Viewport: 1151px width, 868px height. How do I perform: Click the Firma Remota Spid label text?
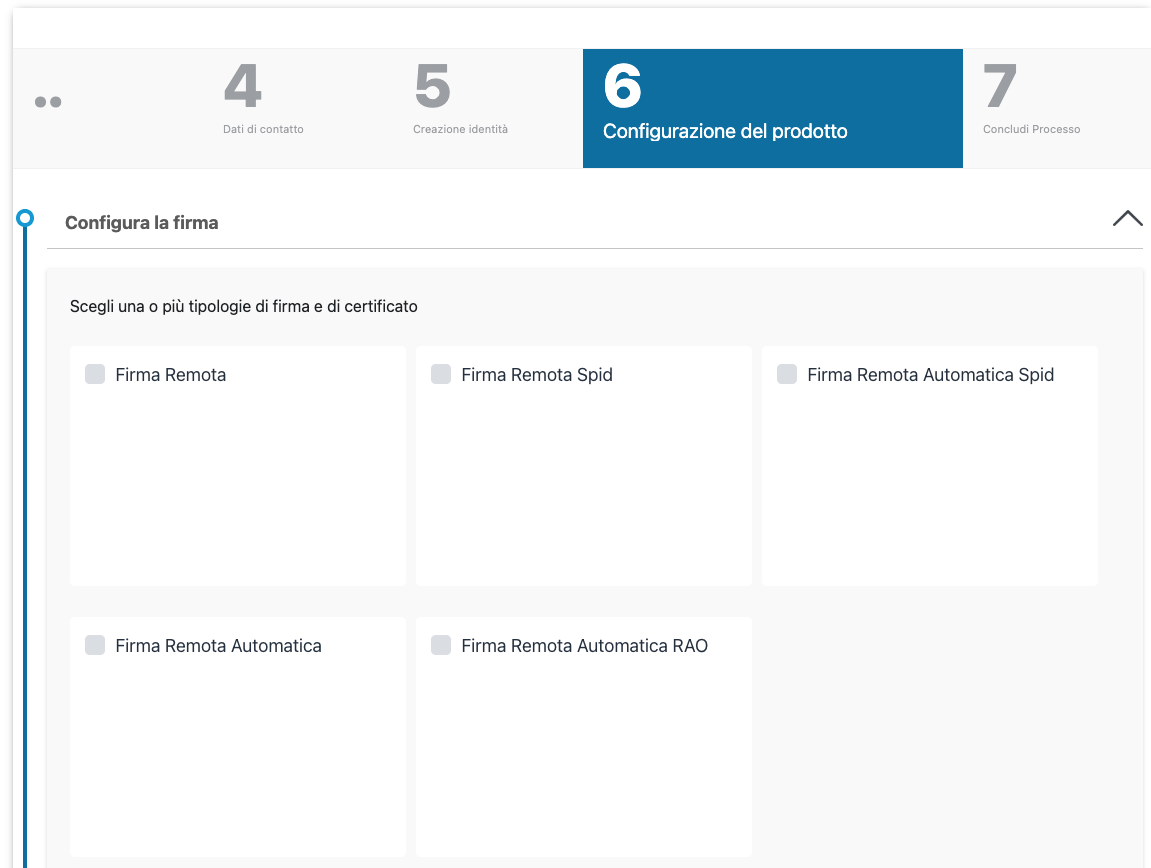point(537,375)
